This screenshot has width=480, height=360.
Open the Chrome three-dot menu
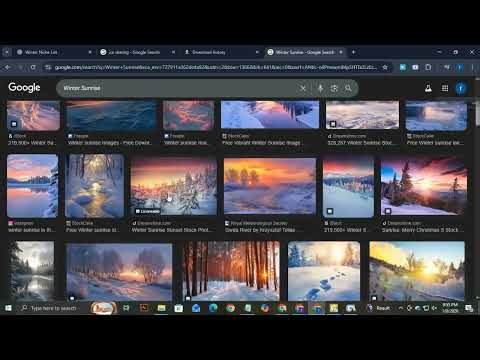pyautogui.click(x=473, y=67)
